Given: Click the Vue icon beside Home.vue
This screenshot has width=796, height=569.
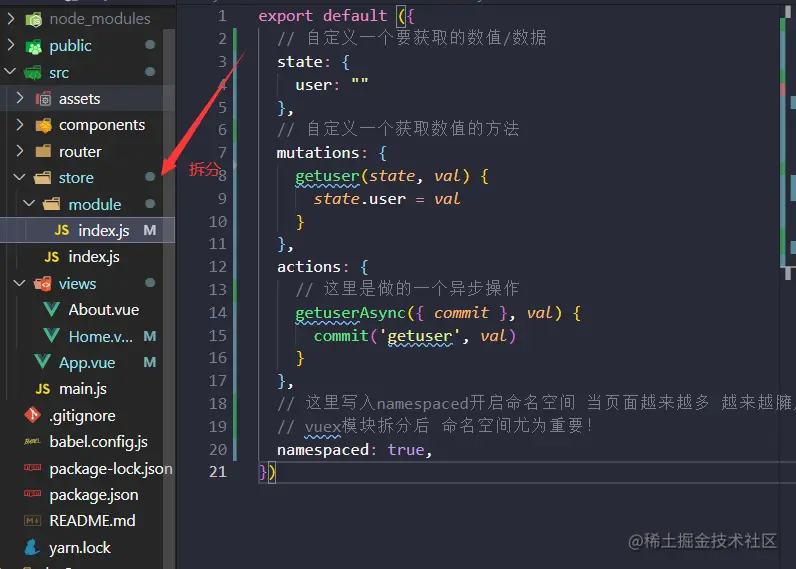Looking at the screenshot, I should (52, 336).
